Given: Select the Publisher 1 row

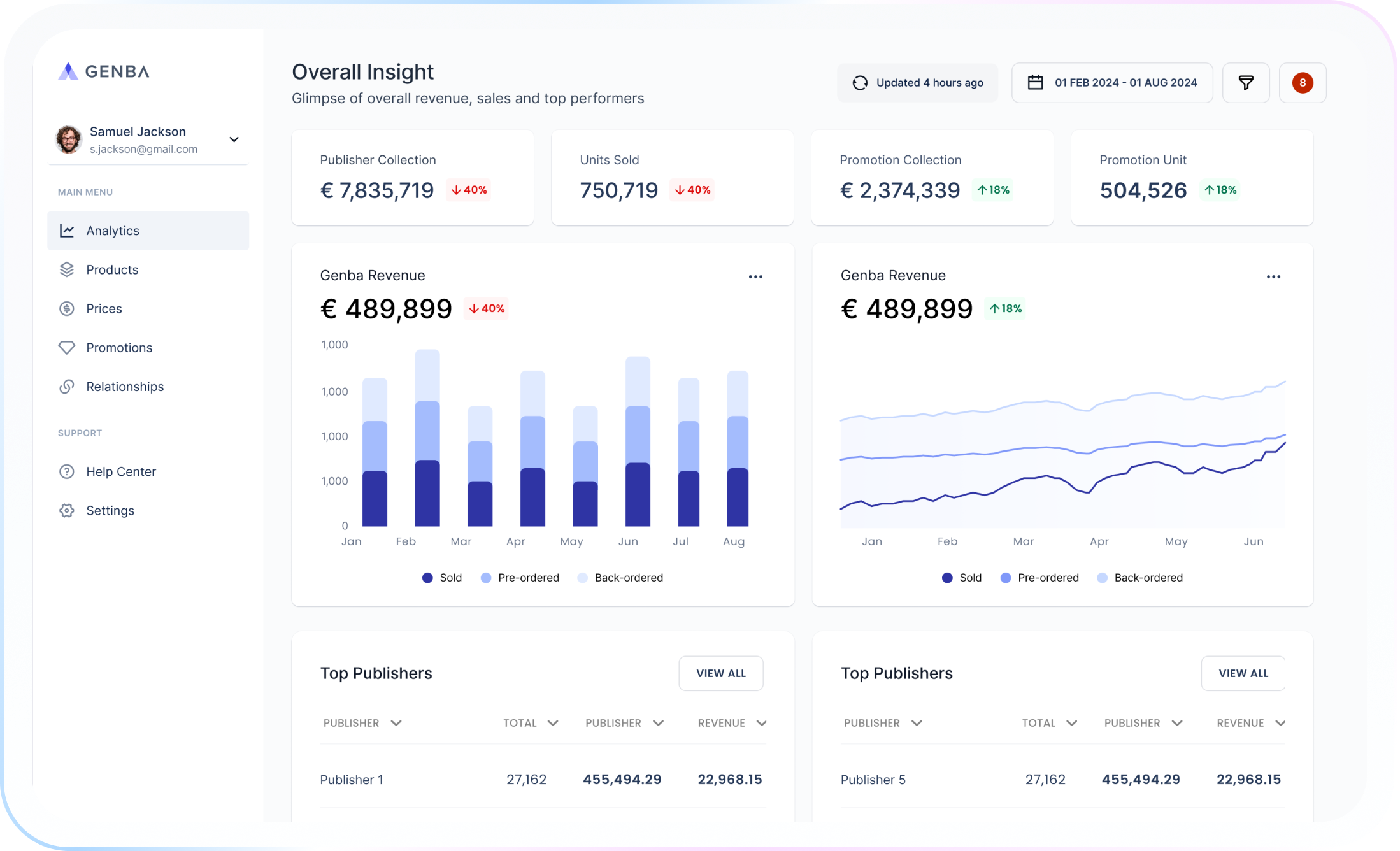Looking at the screenshot, I should [x=543, y=780].
